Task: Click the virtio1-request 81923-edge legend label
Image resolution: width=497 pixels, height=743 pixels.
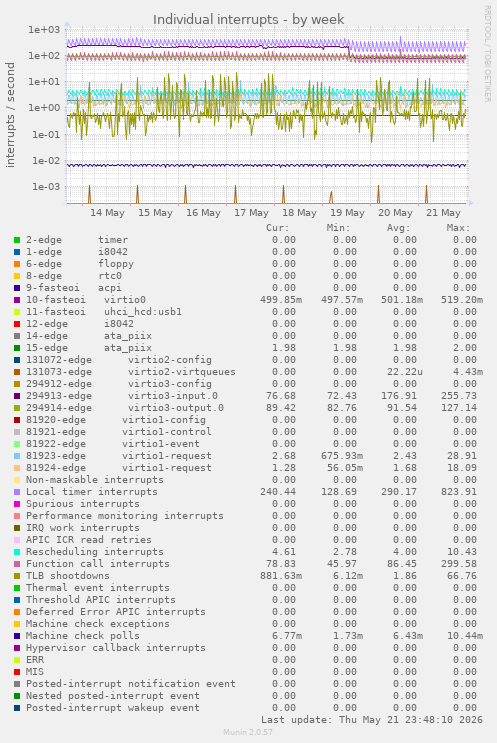Action: tap(118, 456)
